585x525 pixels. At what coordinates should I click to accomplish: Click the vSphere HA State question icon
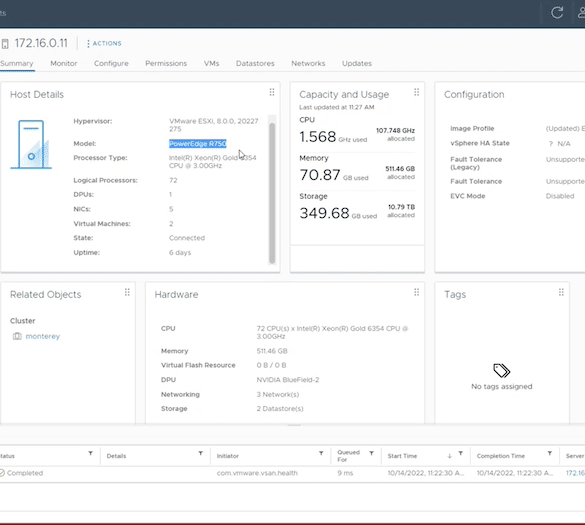551,144
